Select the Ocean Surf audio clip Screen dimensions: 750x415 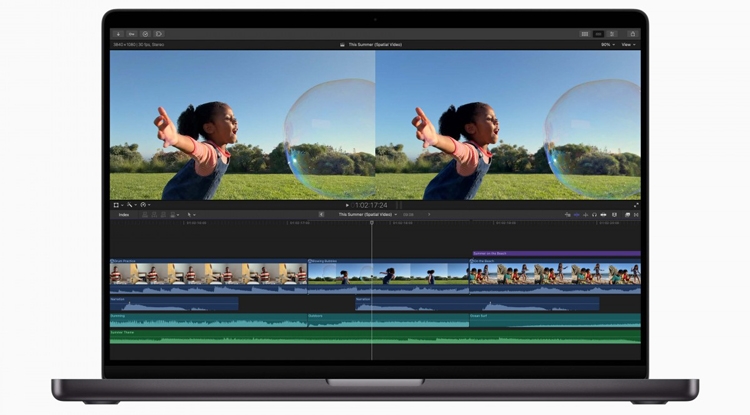point(555,320)
